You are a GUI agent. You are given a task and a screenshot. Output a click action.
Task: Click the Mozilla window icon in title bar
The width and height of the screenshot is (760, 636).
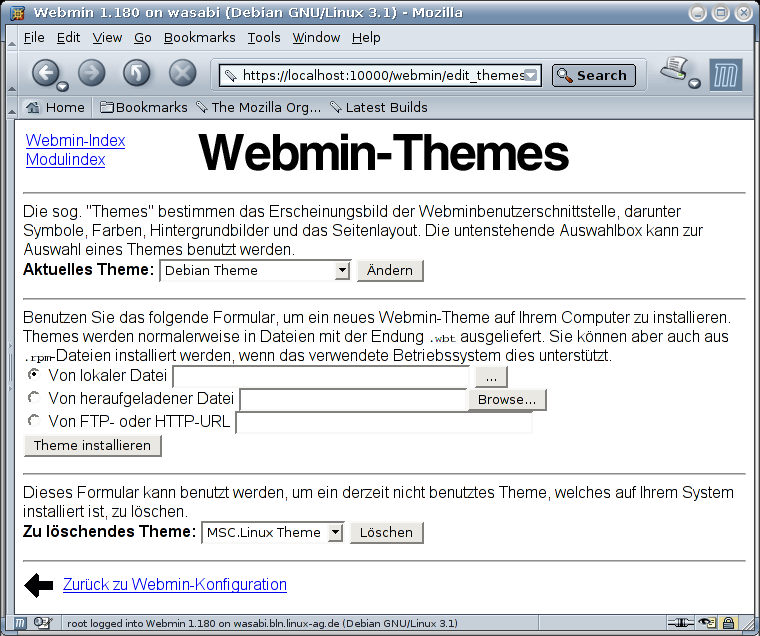[x=17, y=13]
